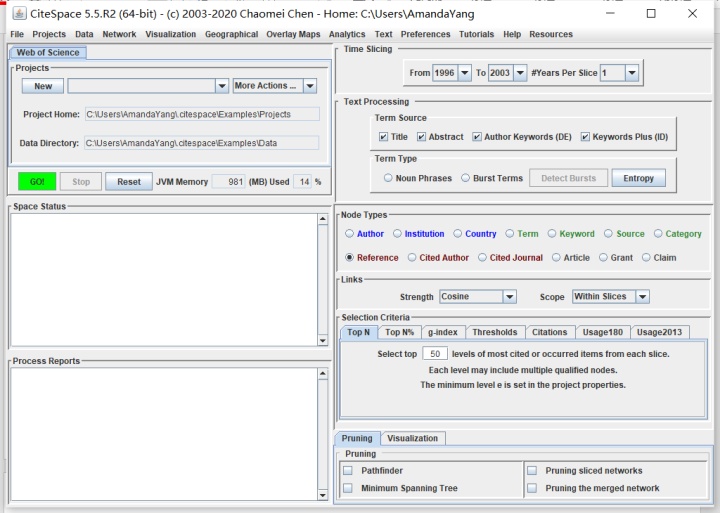Open the Projects menu
Image resolution: width=720 pixels, height=513 pixels.
pyautogui.click(x=49, y=34)
